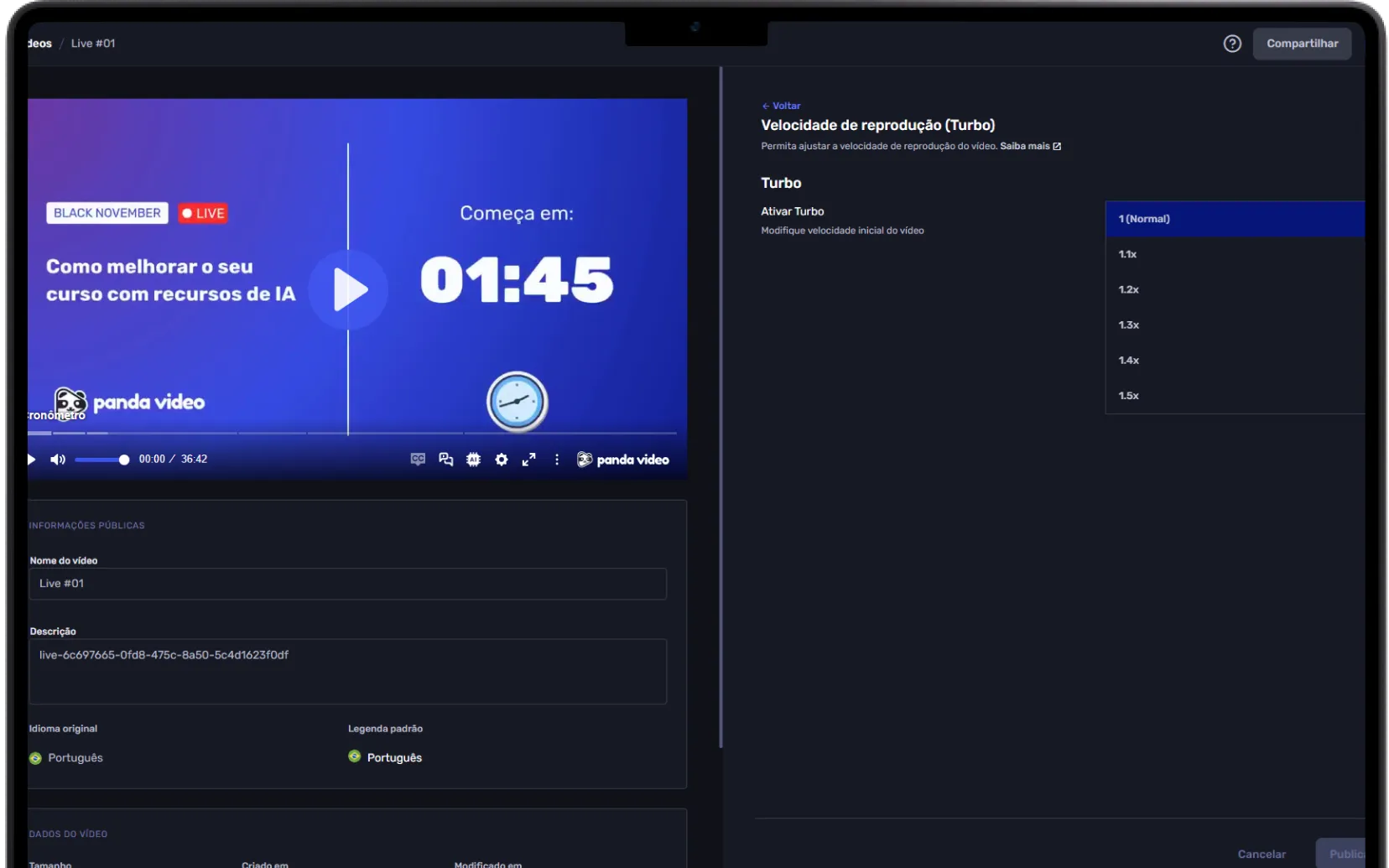Screen dimensions: 1389x868
Task: Enter fullscreen mode in the player
Action: pos(529,460)
